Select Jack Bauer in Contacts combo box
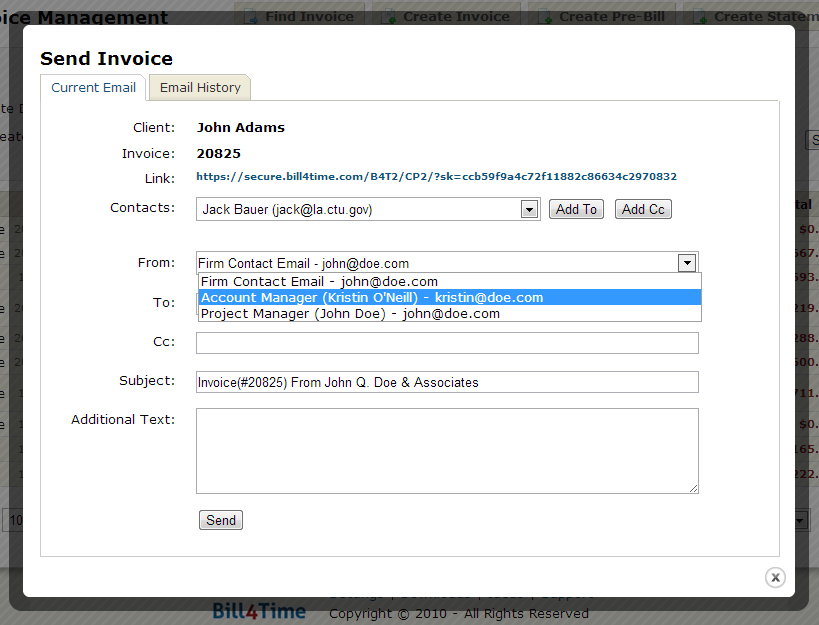819x625 pixels. coord(368,209)
